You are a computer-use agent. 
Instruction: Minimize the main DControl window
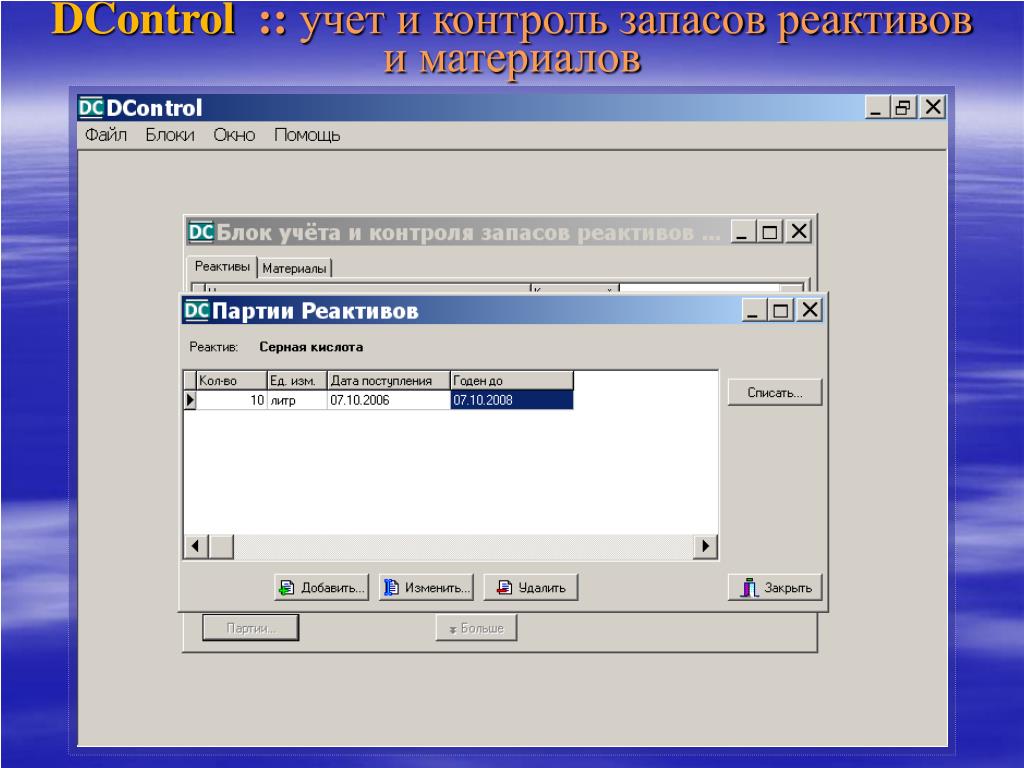click(x=876, y=106)
